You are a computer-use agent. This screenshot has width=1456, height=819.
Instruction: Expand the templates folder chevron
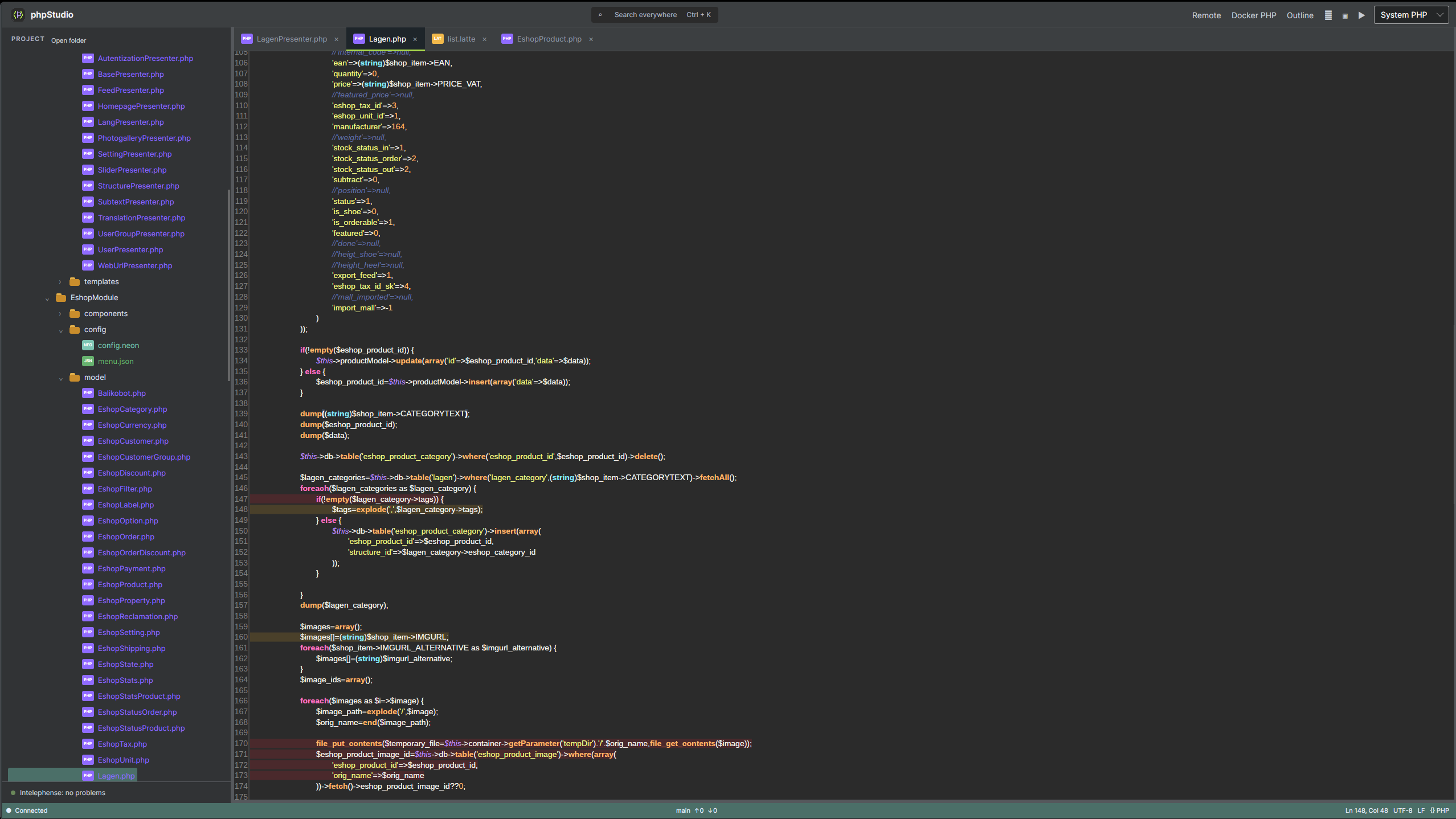click(x=60, y=282)
